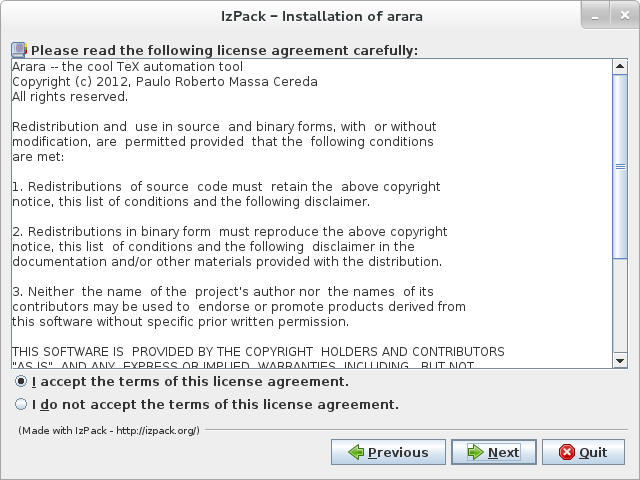Click the scrollbar up arrow of license text
Viewport: 640px width, 480px height.
coord(620,66)
